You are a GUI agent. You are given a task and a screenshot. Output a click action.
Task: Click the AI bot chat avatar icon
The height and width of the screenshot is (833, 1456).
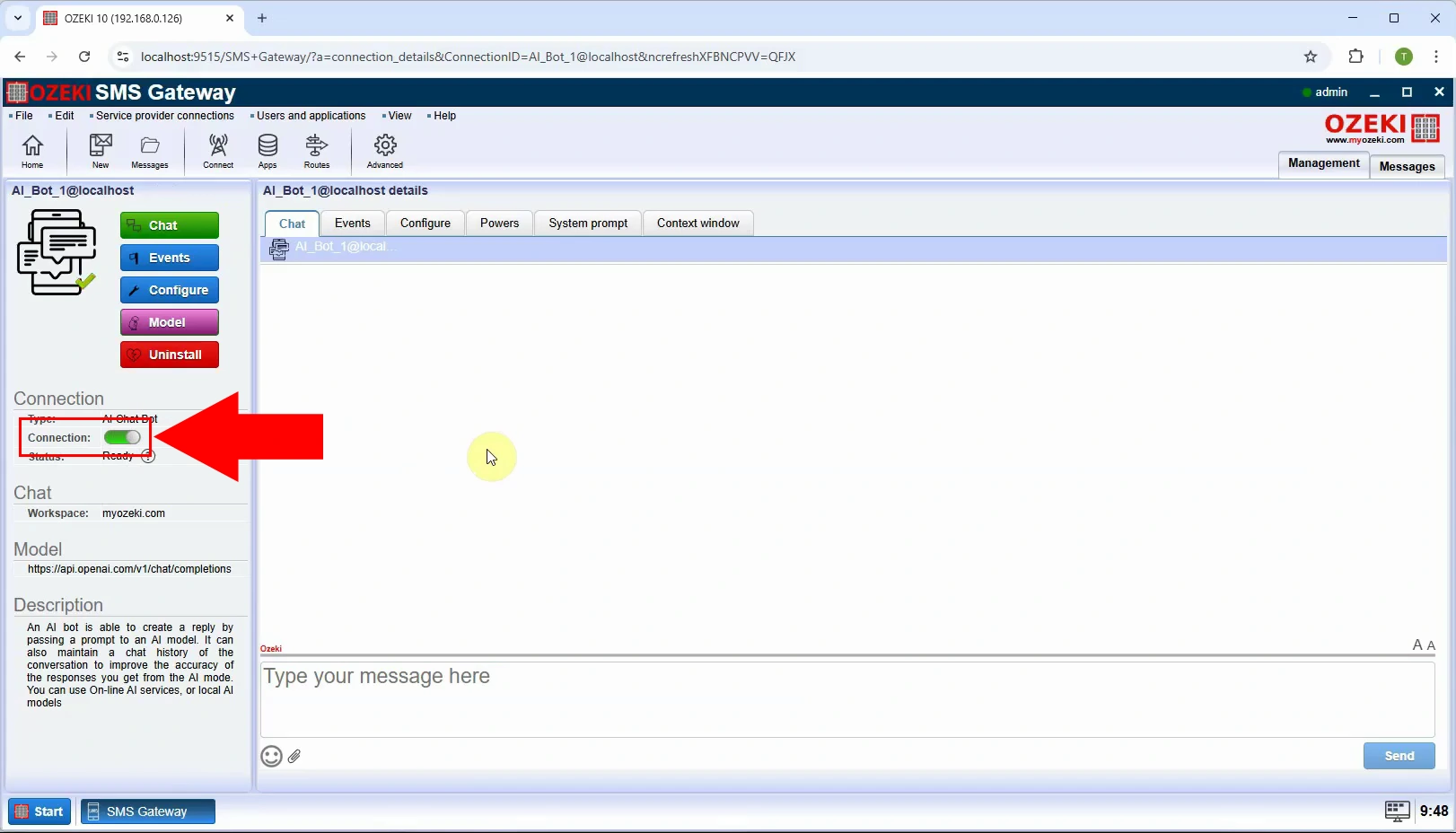click(278, 249)
